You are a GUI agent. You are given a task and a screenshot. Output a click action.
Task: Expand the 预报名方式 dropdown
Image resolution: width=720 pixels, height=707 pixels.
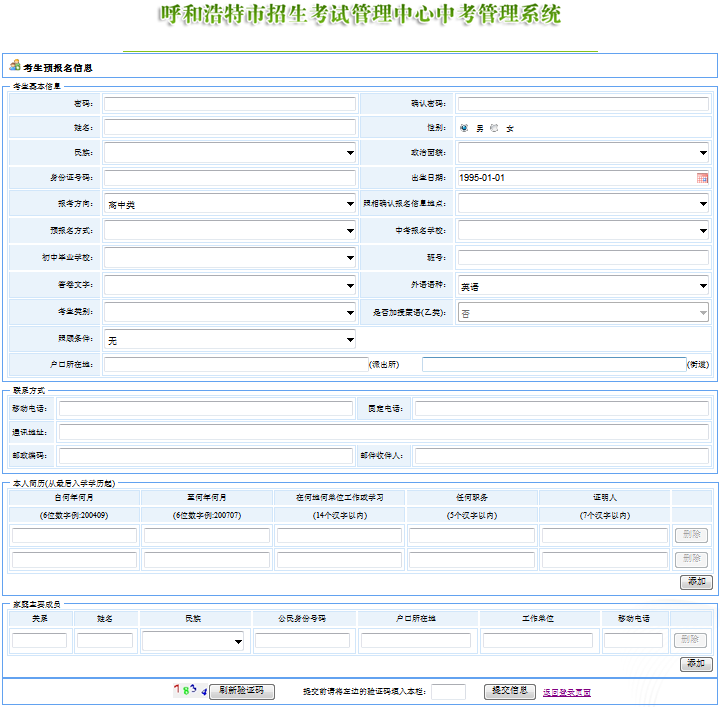(230, 231)
